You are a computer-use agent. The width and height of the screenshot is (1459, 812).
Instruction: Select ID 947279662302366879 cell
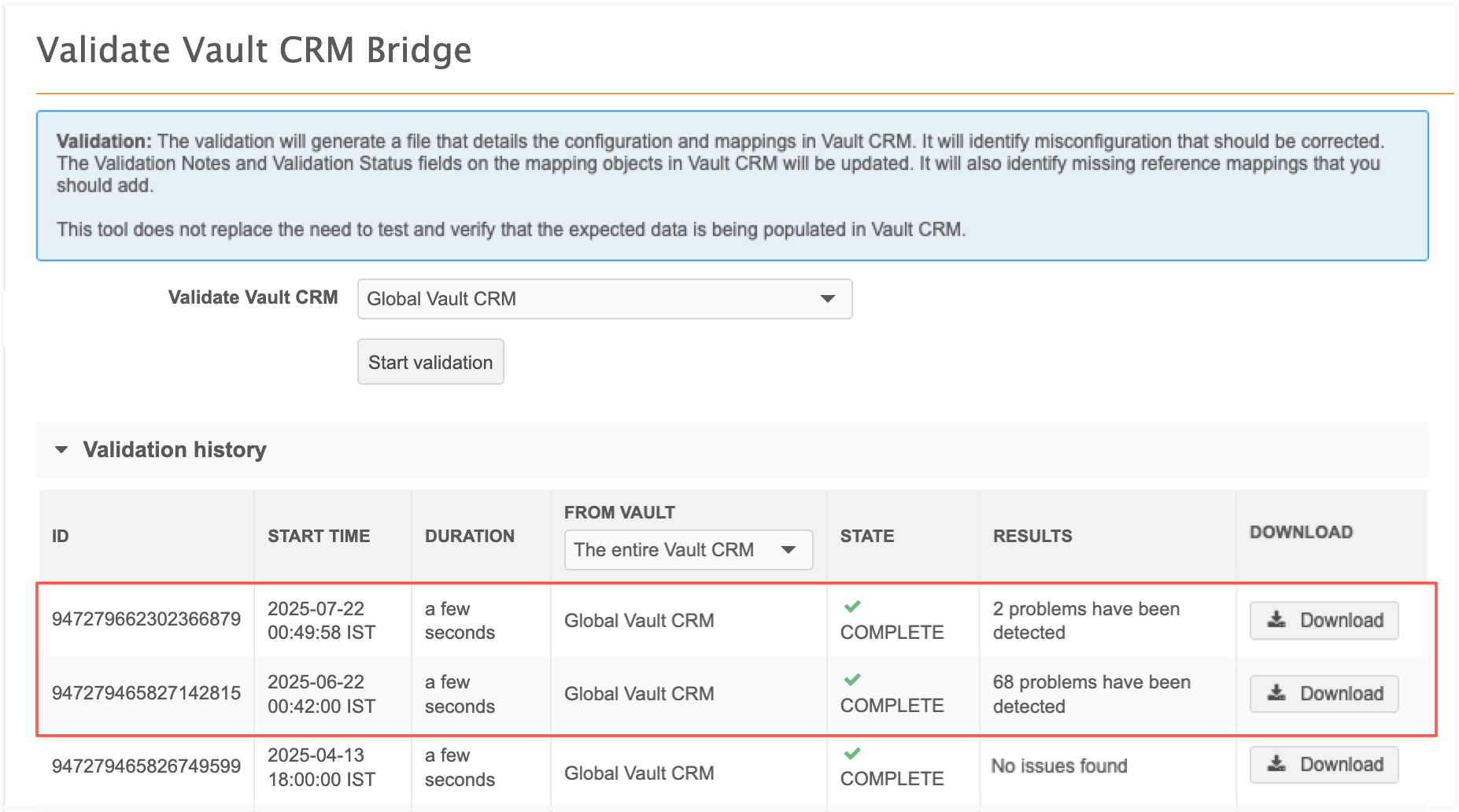click(146, 619)
